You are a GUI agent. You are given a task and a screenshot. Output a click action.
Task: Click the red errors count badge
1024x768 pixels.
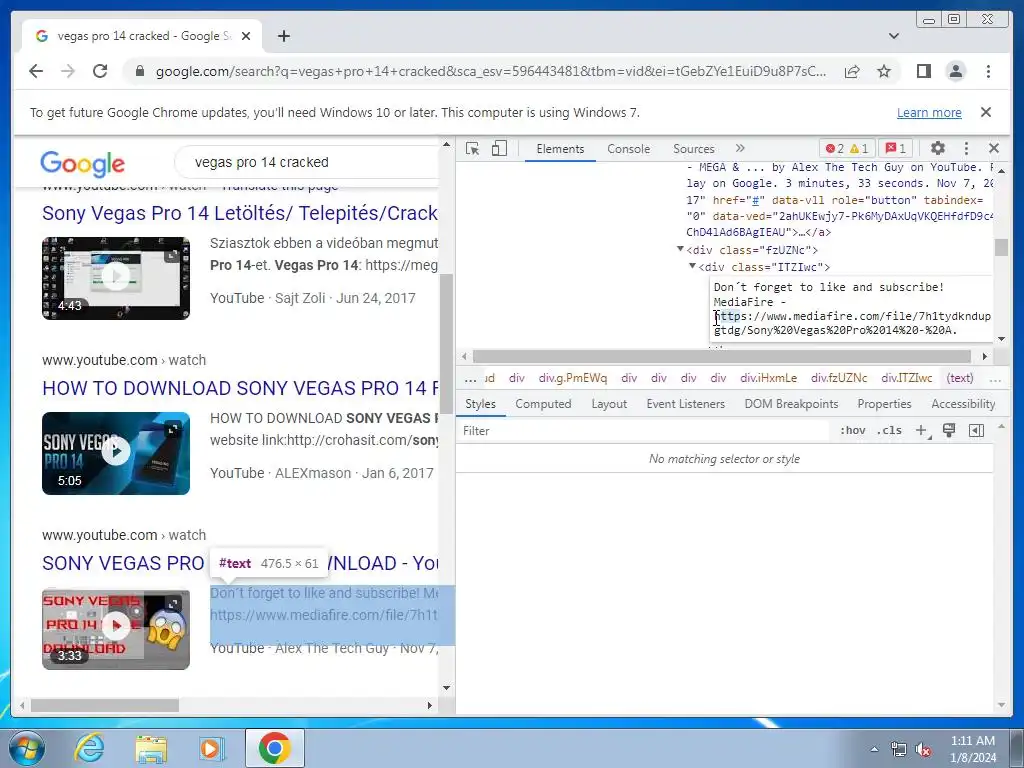pos(835,148)
